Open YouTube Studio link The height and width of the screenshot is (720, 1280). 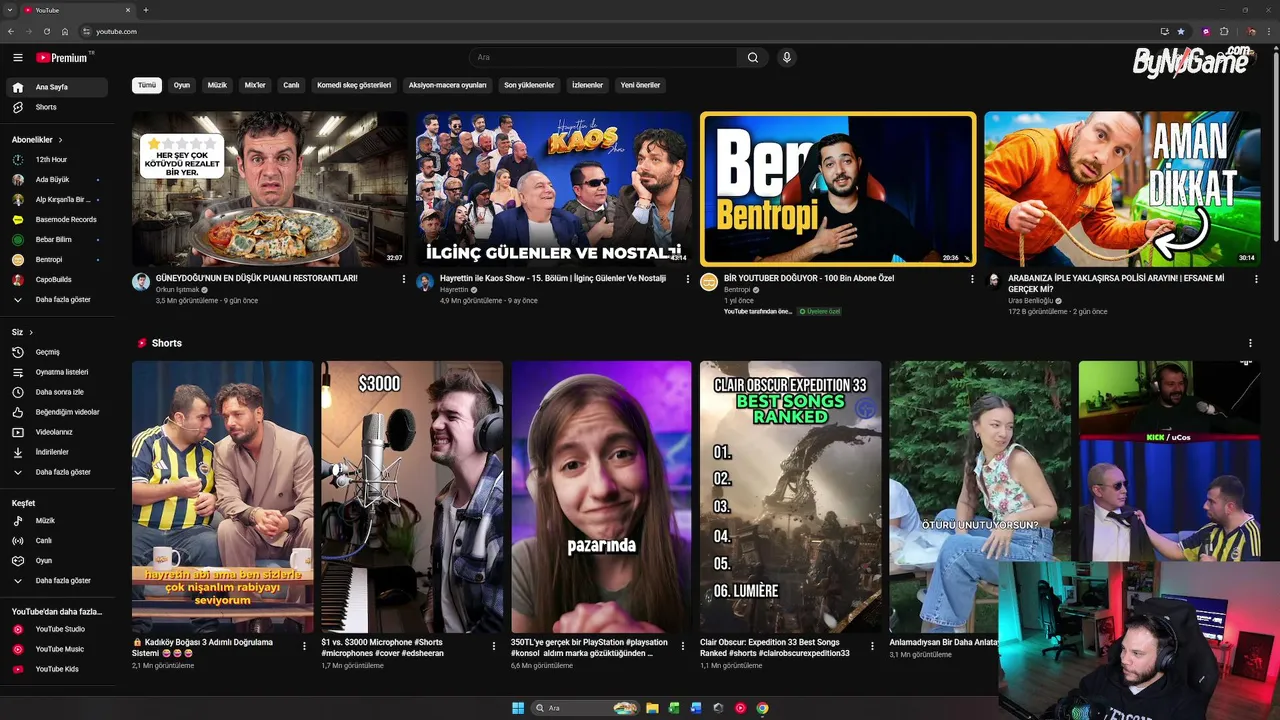tap(56, 629)
